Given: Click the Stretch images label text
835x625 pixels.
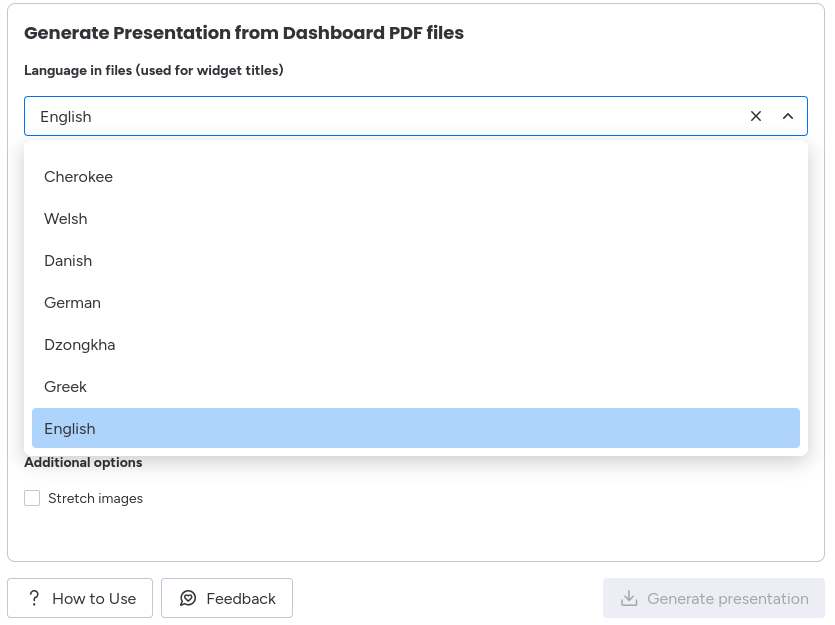Looking at the screenshot, I should point(95,498).
